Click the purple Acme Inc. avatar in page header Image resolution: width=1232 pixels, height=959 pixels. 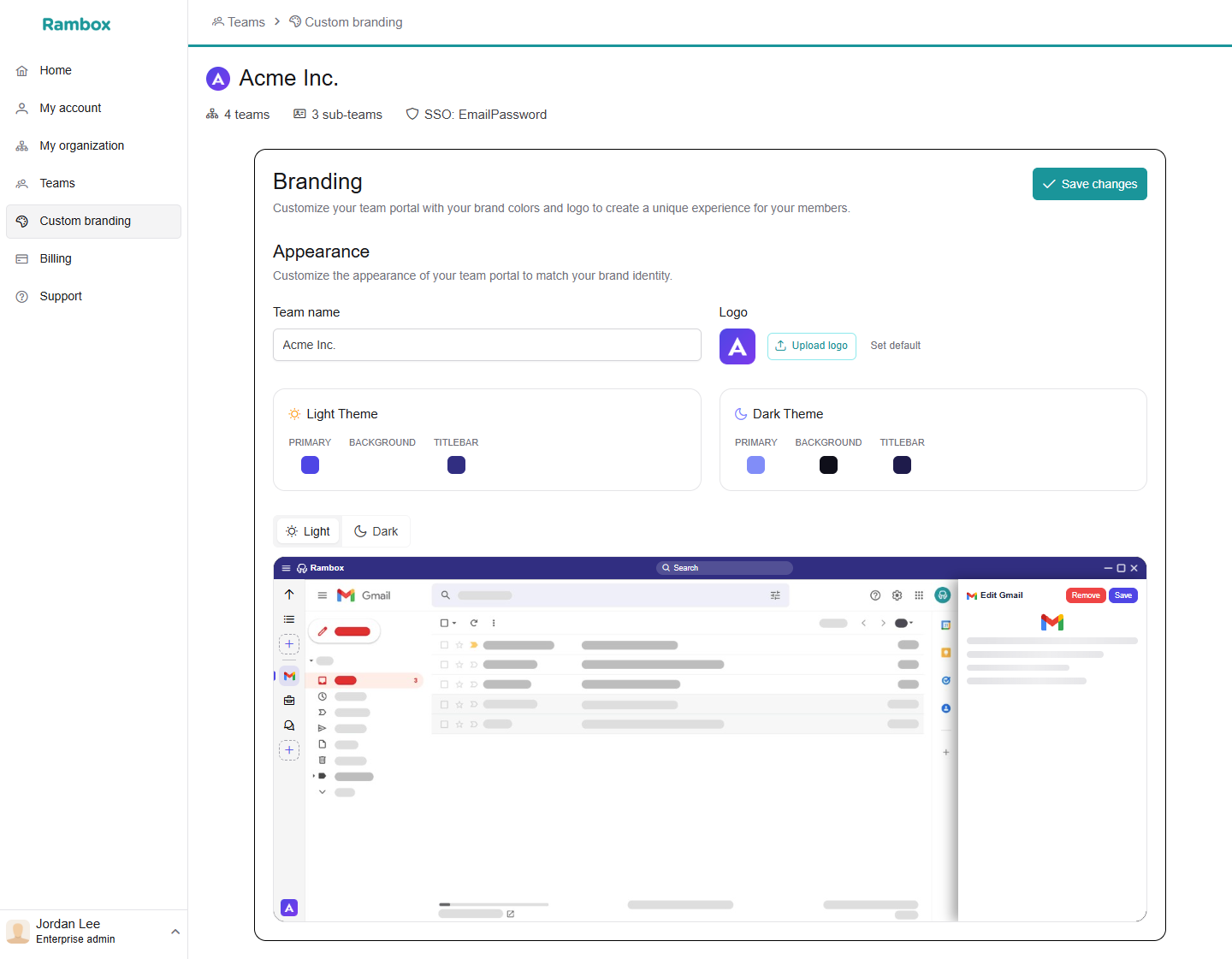(218, 79)
